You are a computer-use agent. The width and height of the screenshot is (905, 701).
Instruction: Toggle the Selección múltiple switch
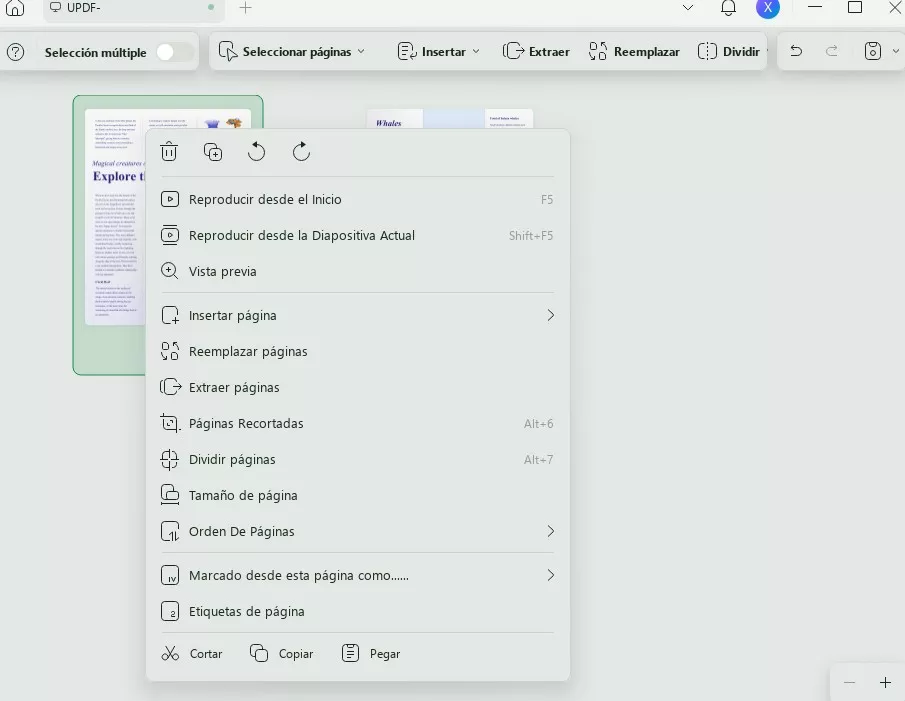[x=175, y=52]
